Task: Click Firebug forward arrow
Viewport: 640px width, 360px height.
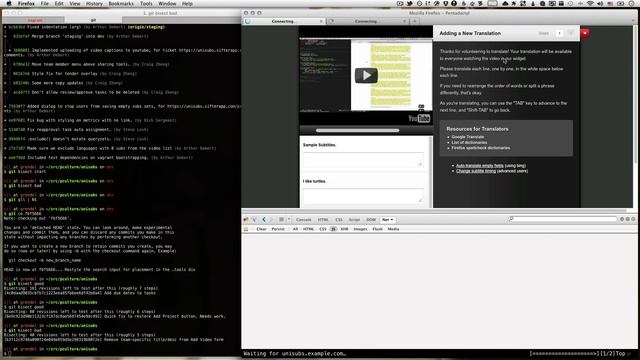Action: tap(271, 220)
